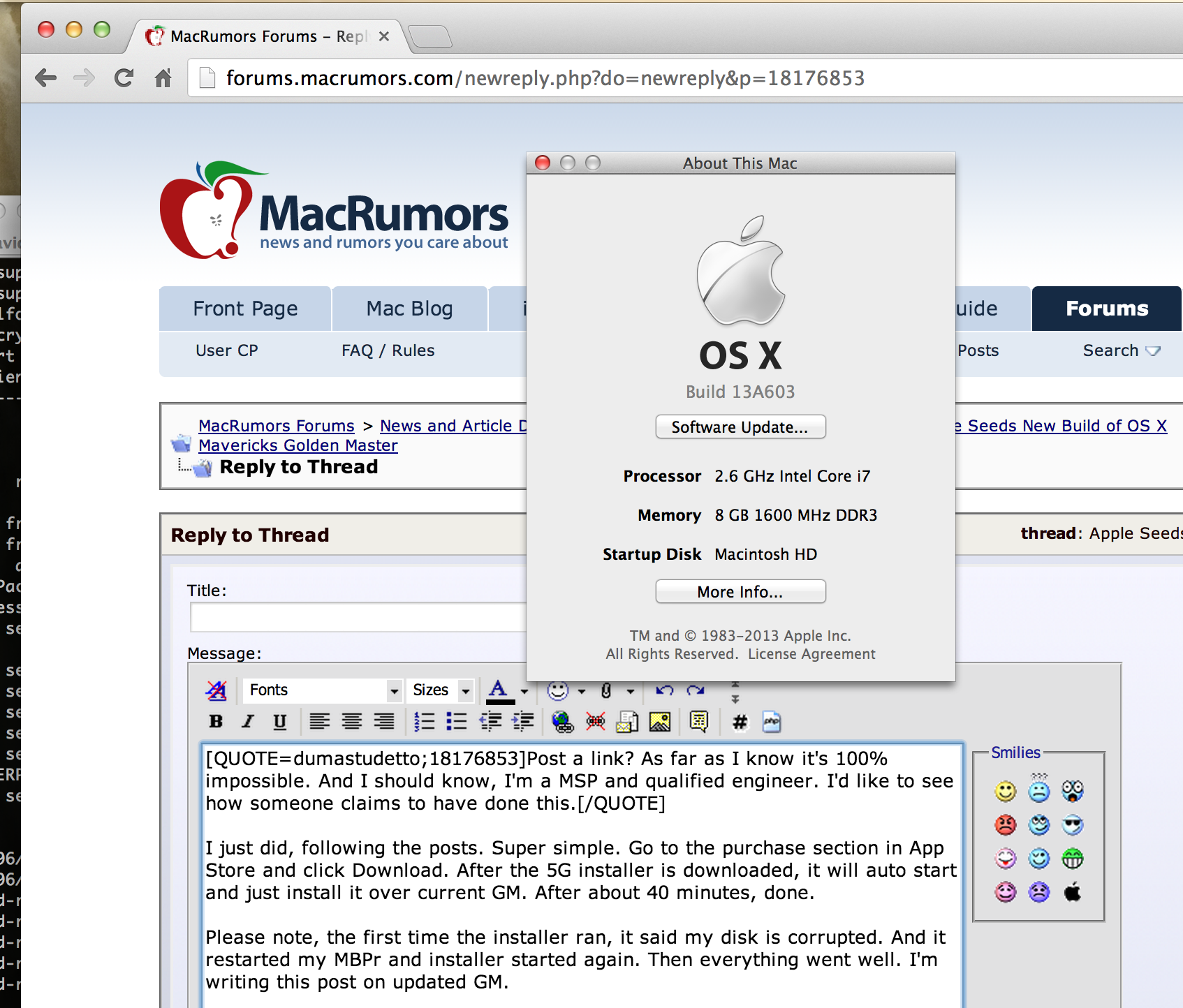This screenshot has height=1008, width=1183.
Task: Insert the purple sad smiley
Action: click(x=1039, y=892)
